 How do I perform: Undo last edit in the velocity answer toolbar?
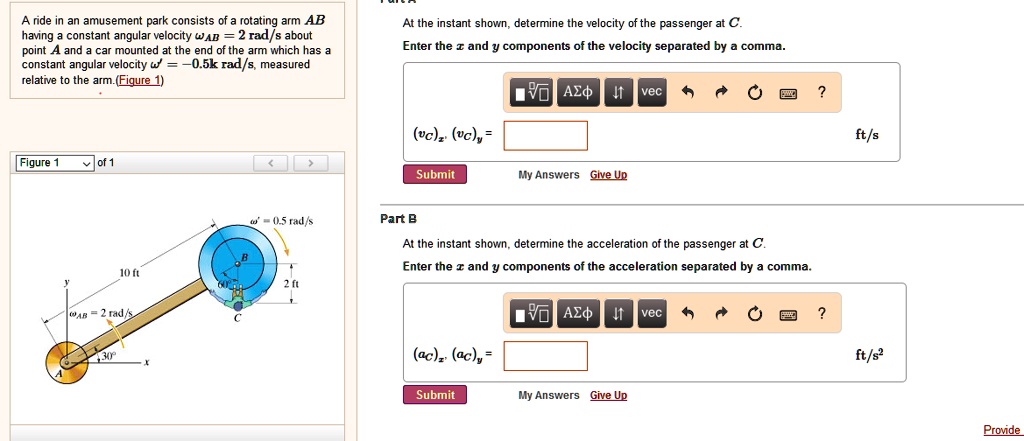[687, 93]
